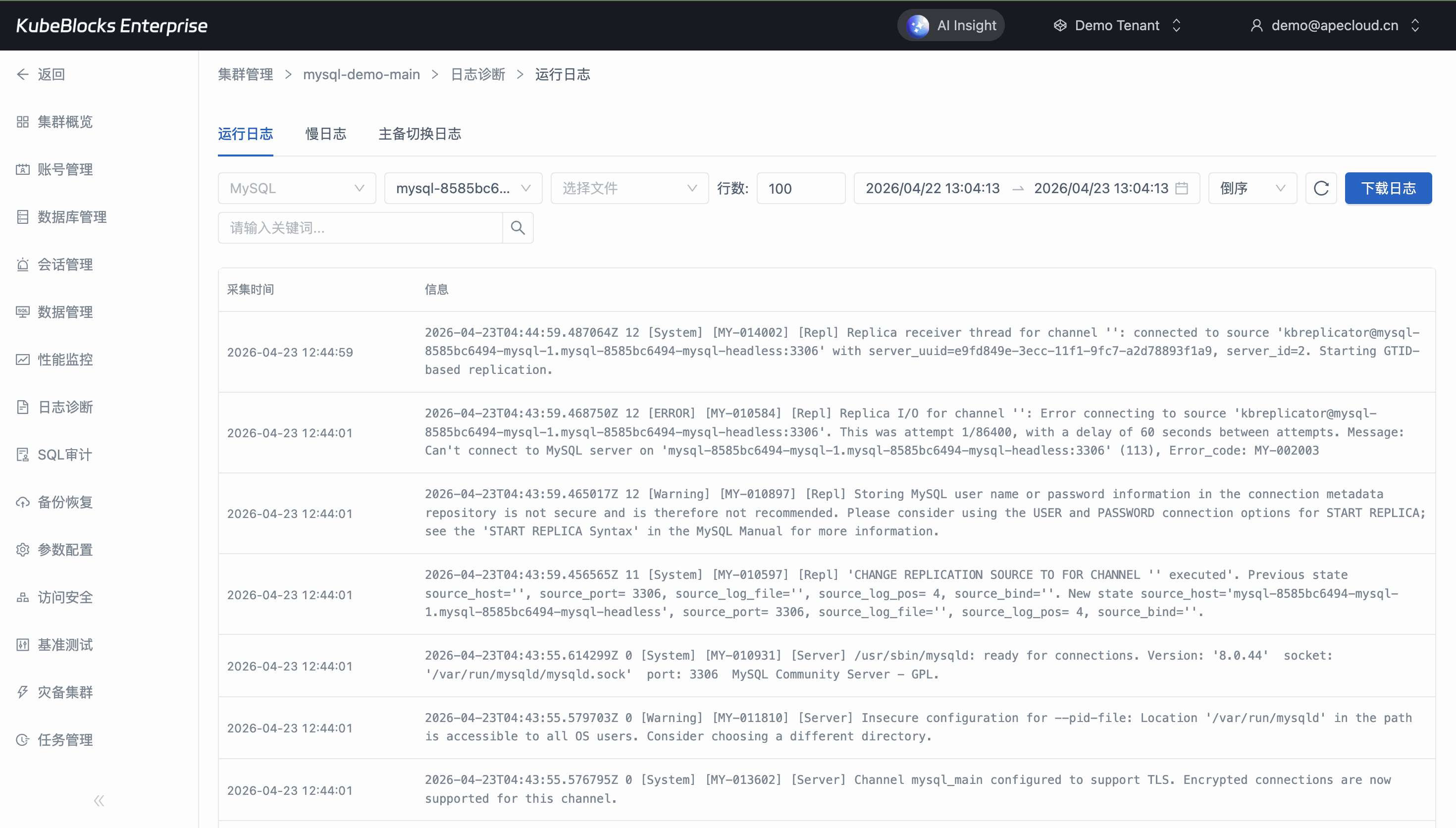Open the mysql-8585bc6... instance dropdown

[463, 188]
